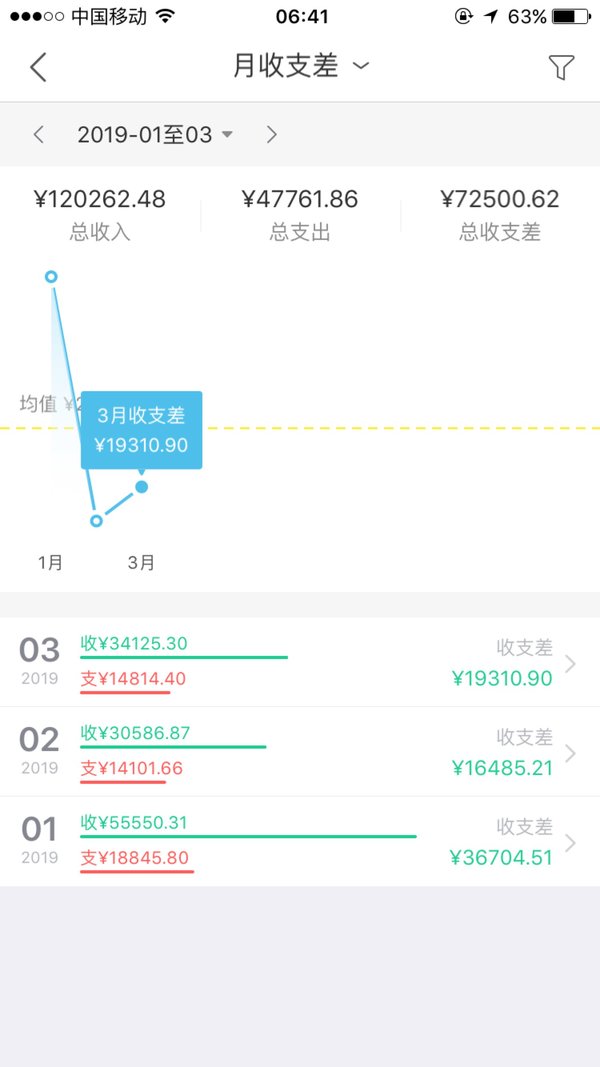Go to previous date range arrow

click(39, 134)
